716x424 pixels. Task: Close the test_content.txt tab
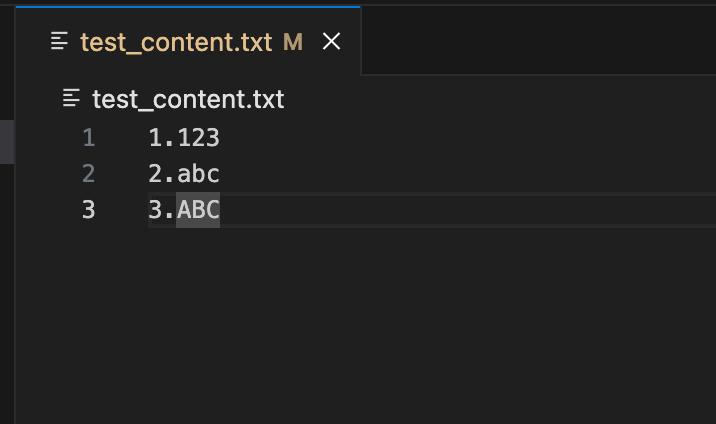coord(331,42)
